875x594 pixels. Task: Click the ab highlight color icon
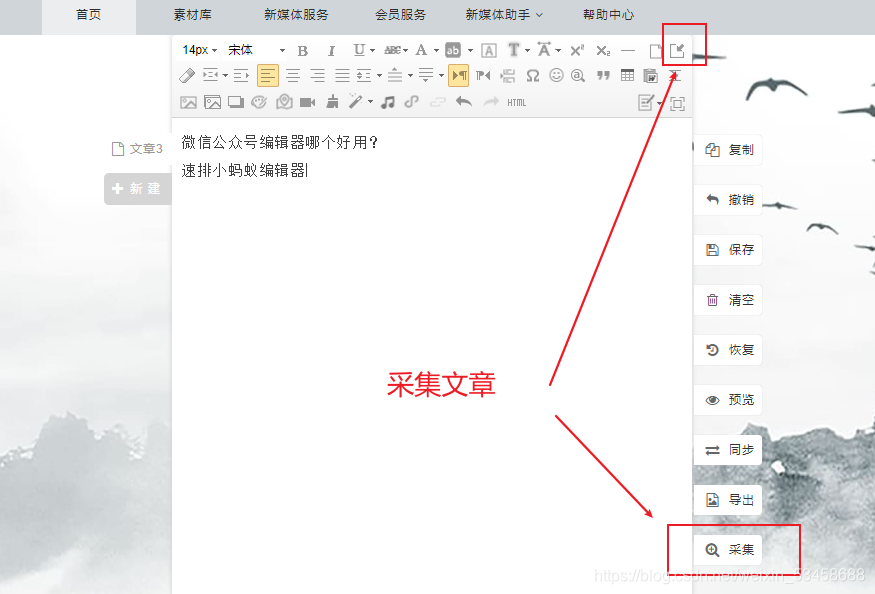tap(453, 50)
